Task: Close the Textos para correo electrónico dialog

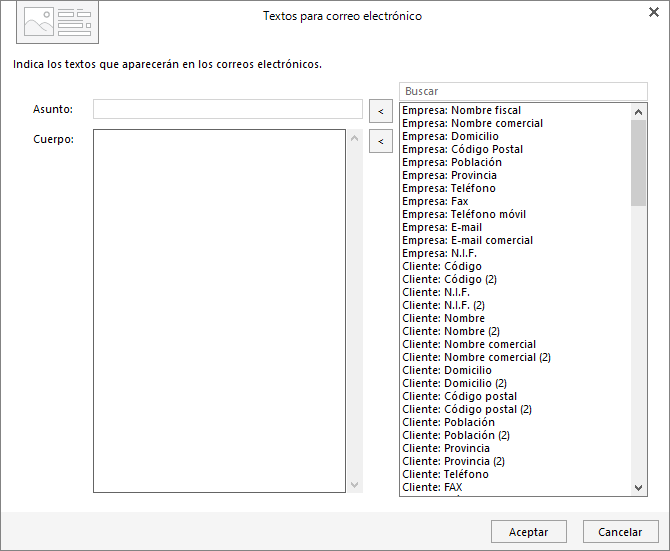Action: click(x=654, y=12)
